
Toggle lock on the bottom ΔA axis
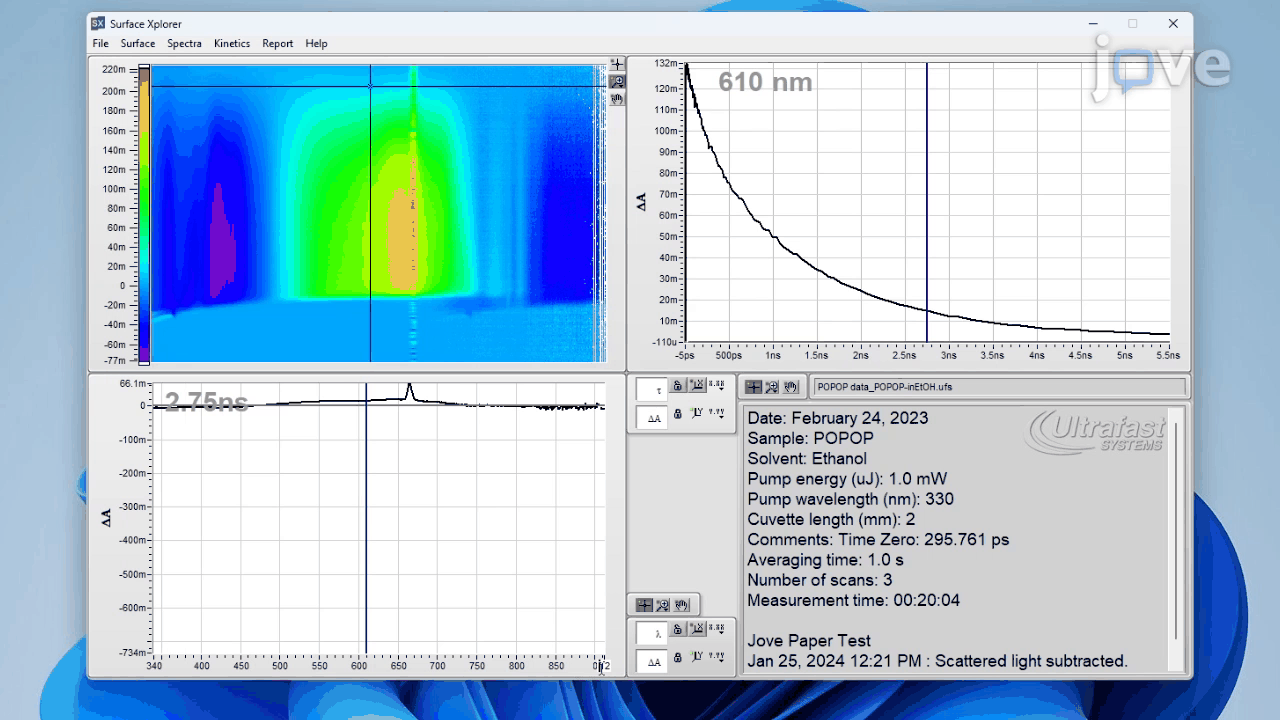pos(678,658)
